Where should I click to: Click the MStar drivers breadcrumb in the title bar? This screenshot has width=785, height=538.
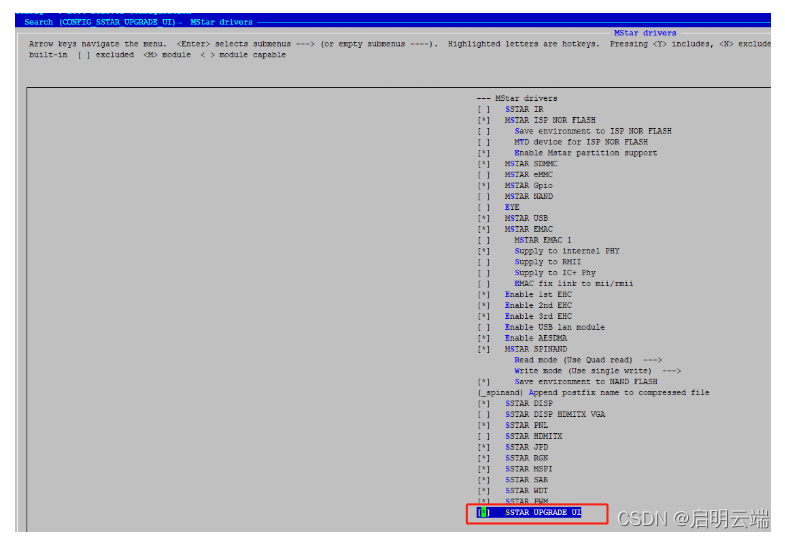[x=221, y=22]
